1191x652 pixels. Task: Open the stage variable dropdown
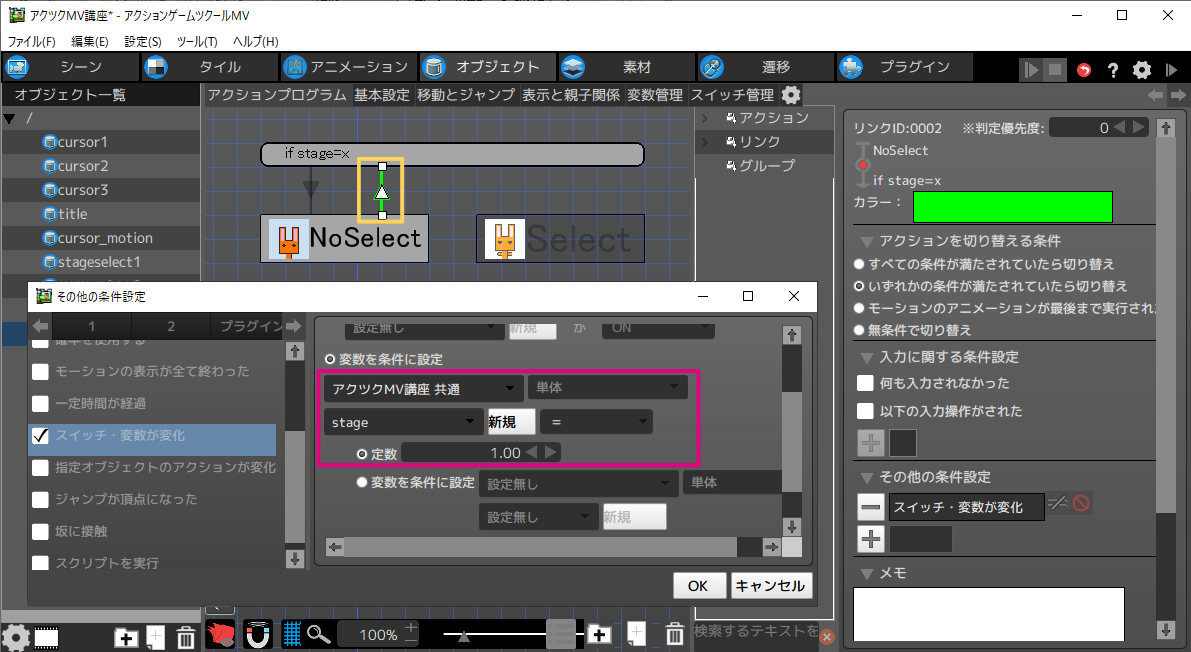(402, 423)
